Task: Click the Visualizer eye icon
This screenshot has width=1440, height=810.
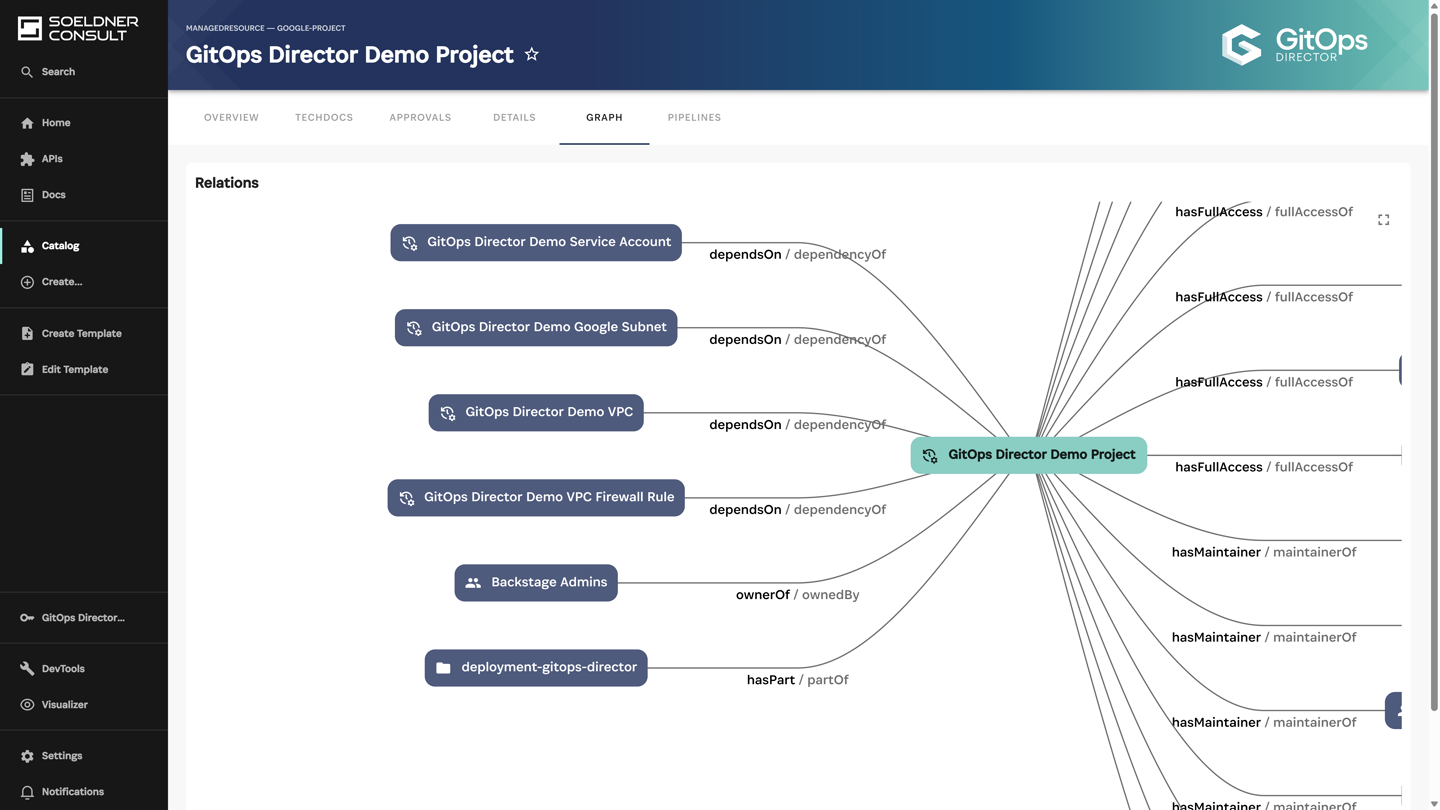Action: click(27, 705)
